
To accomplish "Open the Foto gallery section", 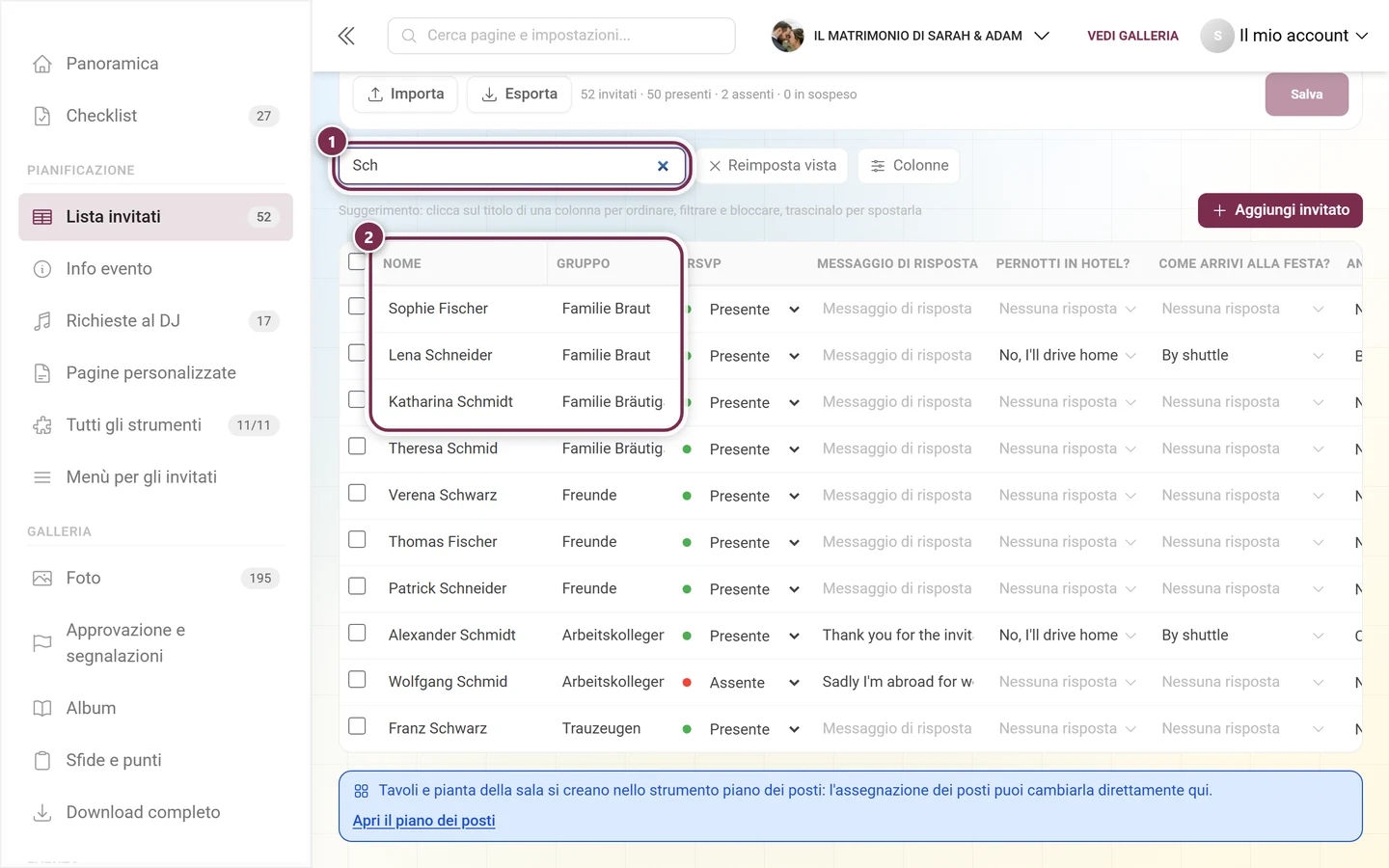I will (x=155, y=579).
